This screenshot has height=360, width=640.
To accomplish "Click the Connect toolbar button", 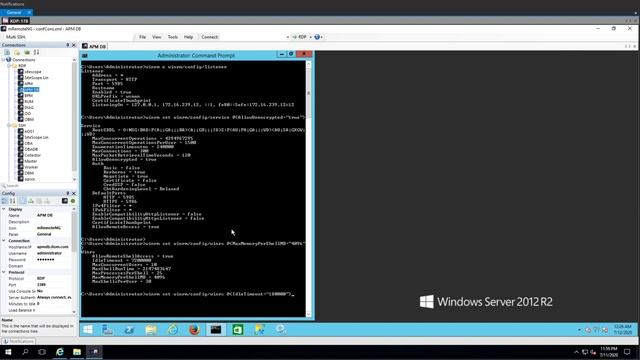I will pos(209,37).
